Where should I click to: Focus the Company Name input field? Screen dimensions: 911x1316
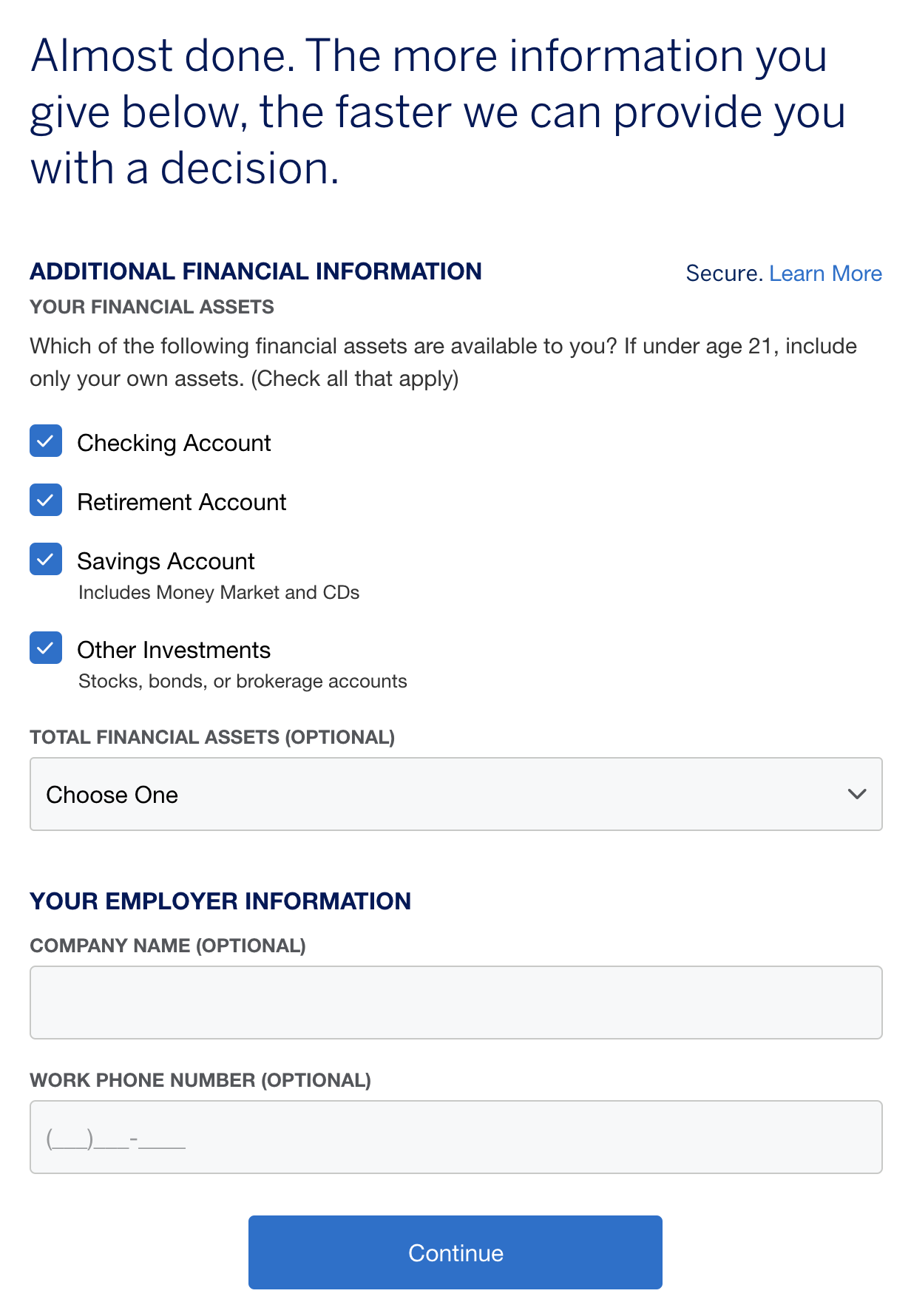pyautogui.click(x=455, y=1003)
